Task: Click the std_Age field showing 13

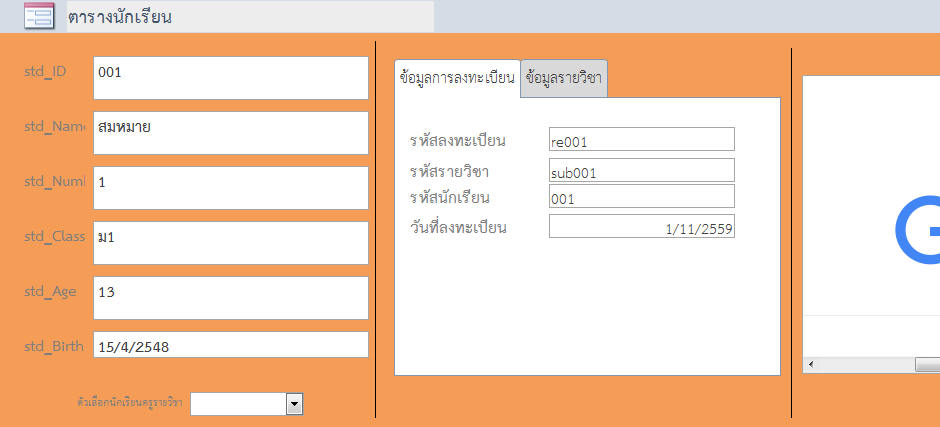Action: [x=230, y=298]
